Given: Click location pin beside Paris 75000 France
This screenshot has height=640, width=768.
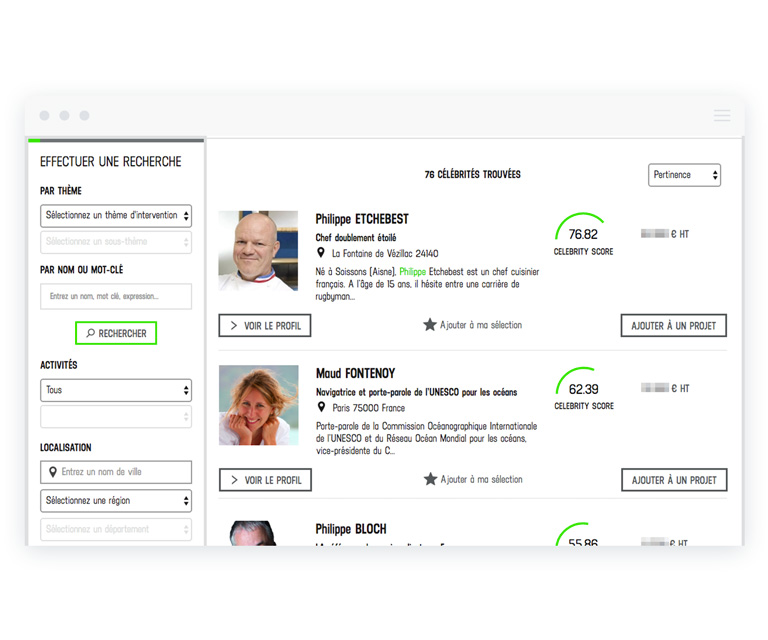Looking at the screenshot, I should pyautogui.click(x=322, y=408).
